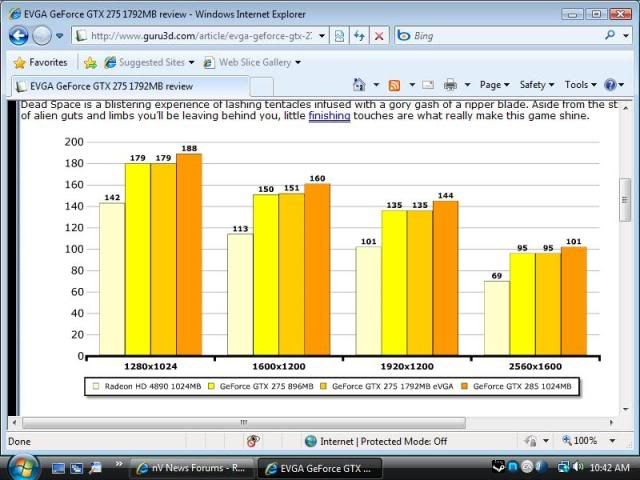This screenshot has width=640, height=480.
Task: Open the recent pages dropdown arrow
Action: [60, 36]
